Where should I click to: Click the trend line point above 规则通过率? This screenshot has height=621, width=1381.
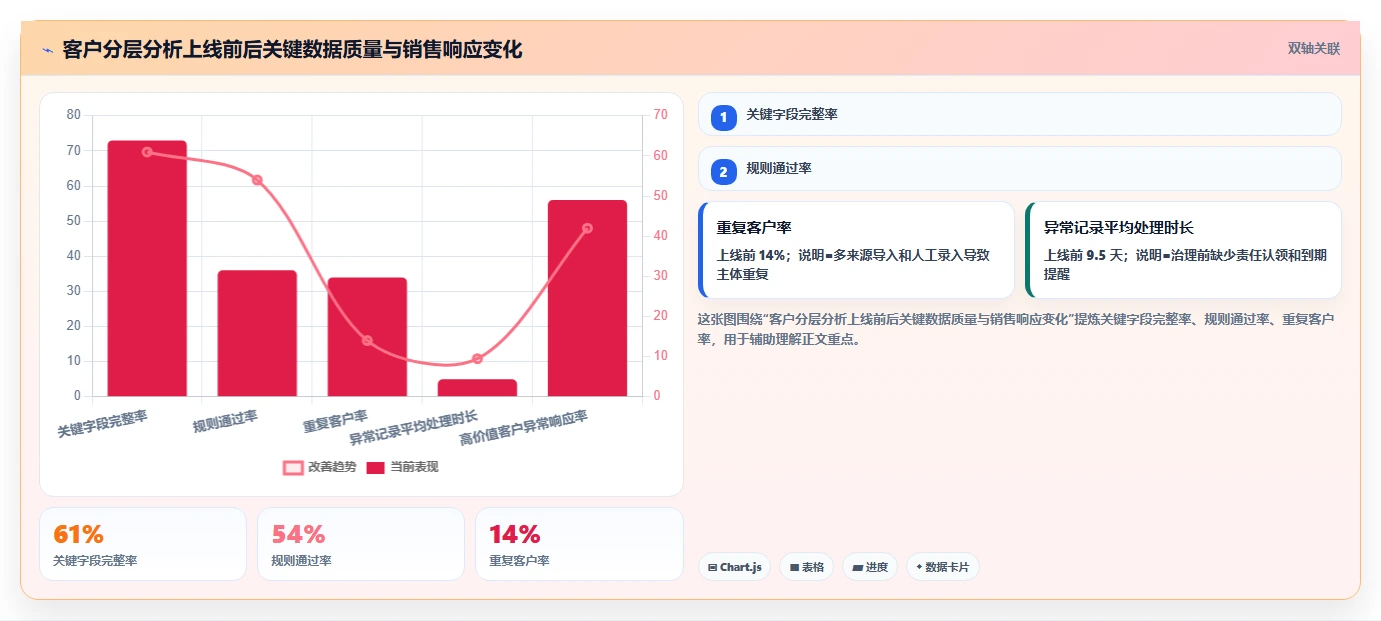(x=257, y=180)
